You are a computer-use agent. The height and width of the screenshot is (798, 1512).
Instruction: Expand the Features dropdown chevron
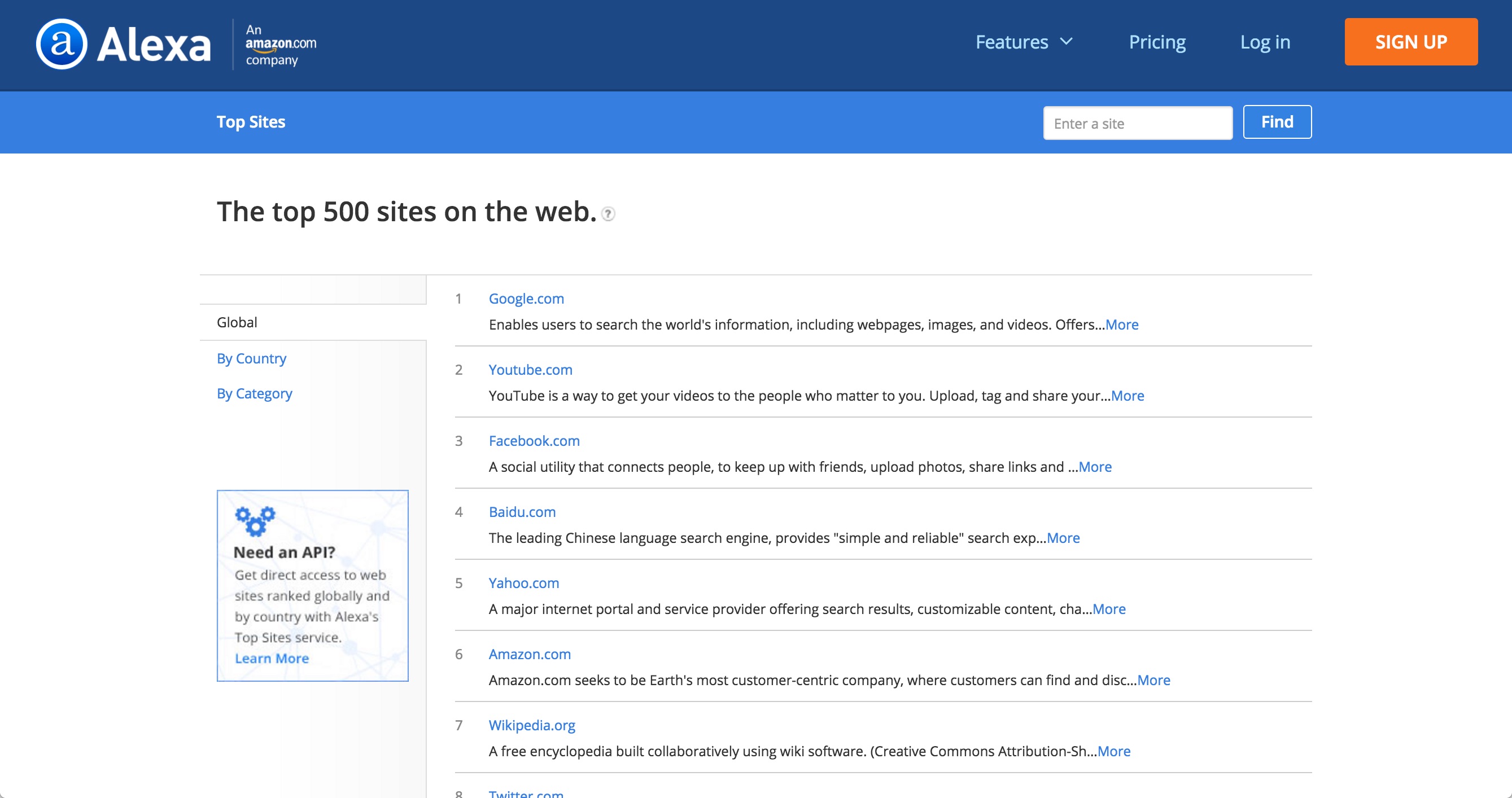[x=1067, y=42]
